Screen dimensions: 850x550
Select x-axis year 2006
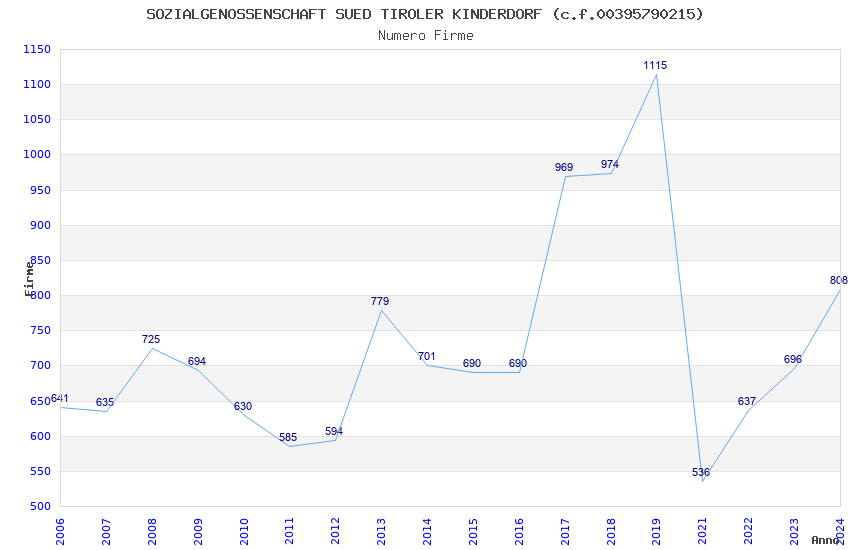coord(60,532)
